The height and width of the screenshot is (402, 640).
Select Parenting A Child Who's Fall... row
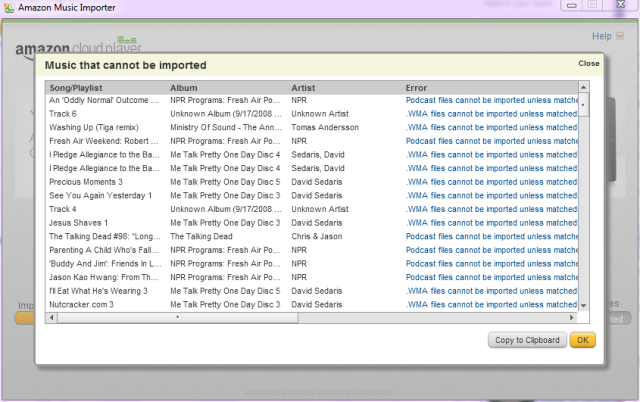coord(312,250)
